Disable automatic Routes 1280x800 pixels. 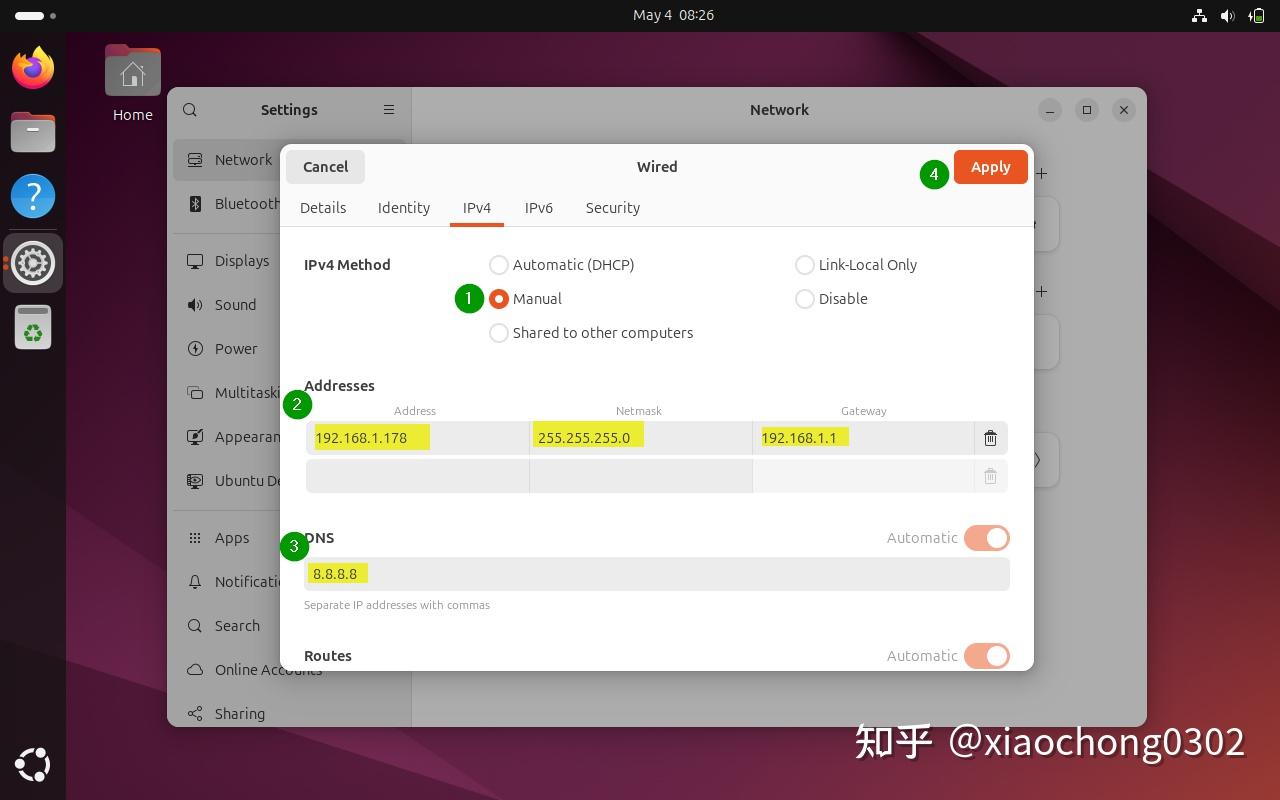[x=986, y=655]
